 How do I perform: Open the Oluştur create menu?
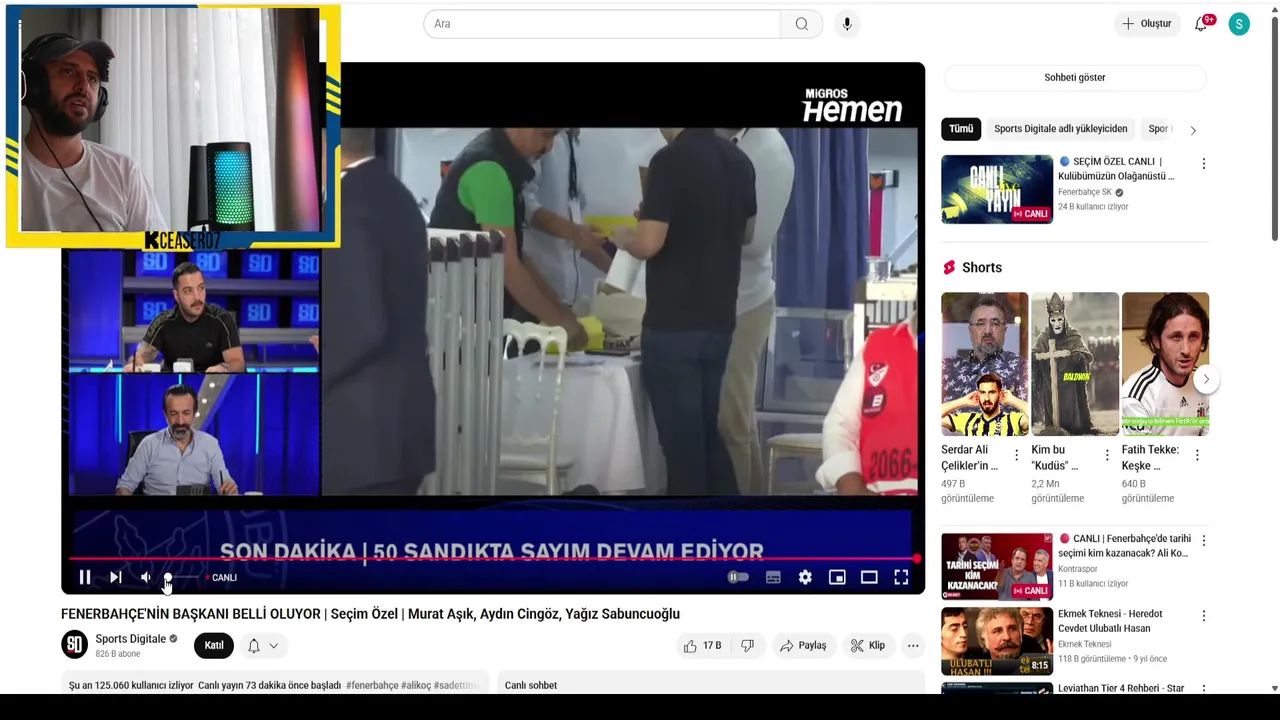(x=1146, y=24)
